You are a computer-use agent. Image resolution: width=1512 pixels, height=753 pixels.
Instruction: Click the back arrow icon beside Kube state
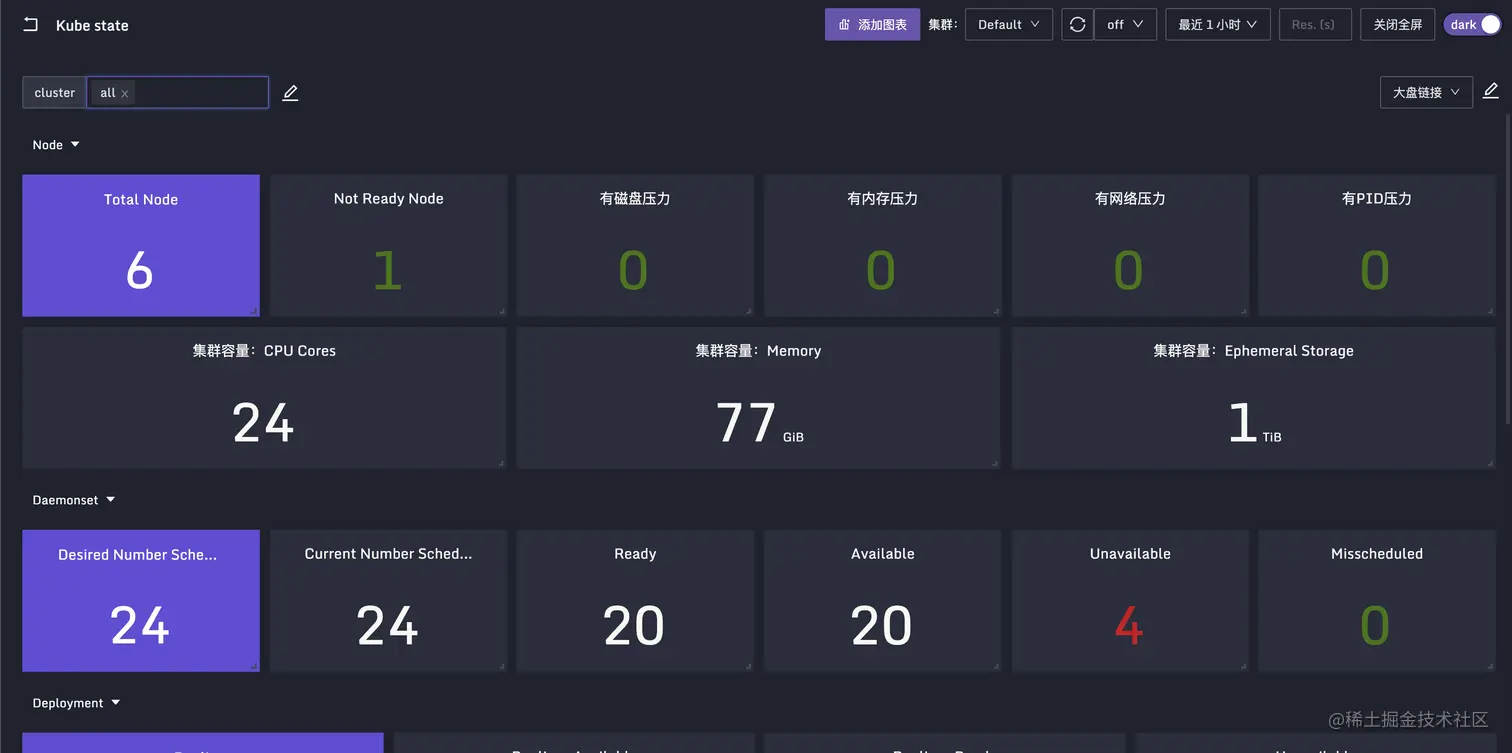pyautogui.click(x=31, y=25)
